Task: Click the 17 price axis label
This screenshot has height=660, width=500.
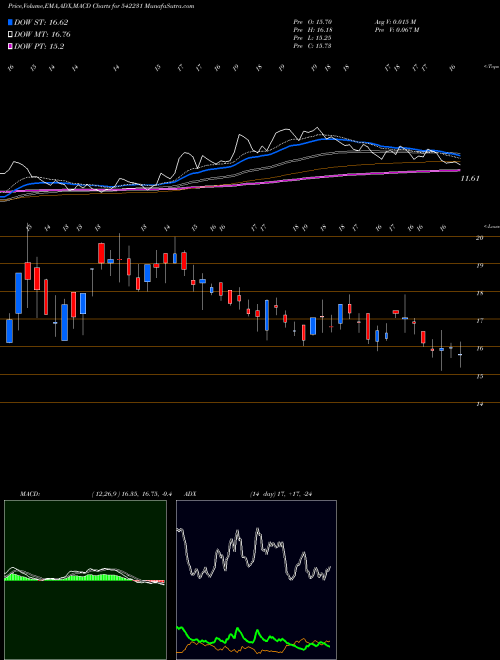Action: [x=479, y=321]
